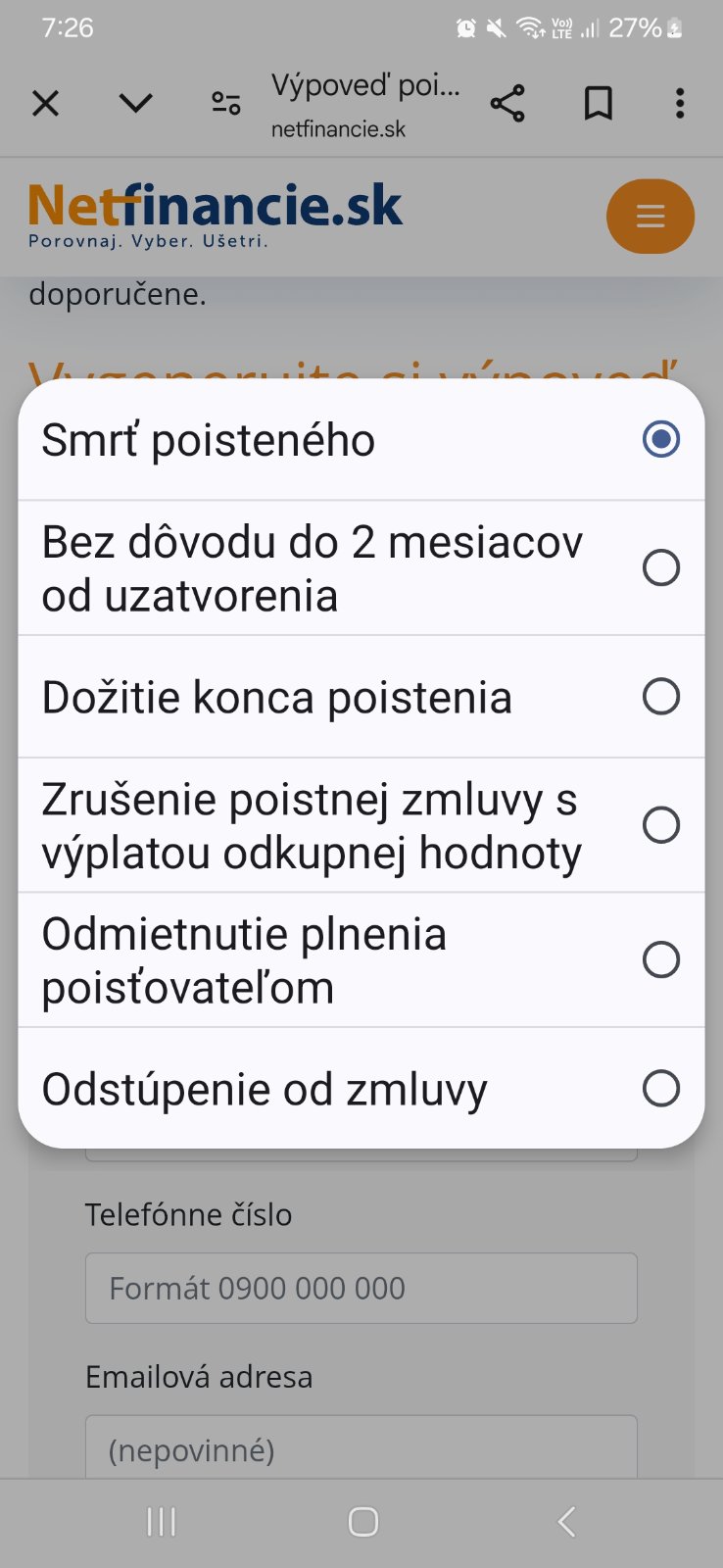The width and height of the screenshot is (723, 1568).
Task: Open orange hamburger menu button
Action: (x=651, y=216)
